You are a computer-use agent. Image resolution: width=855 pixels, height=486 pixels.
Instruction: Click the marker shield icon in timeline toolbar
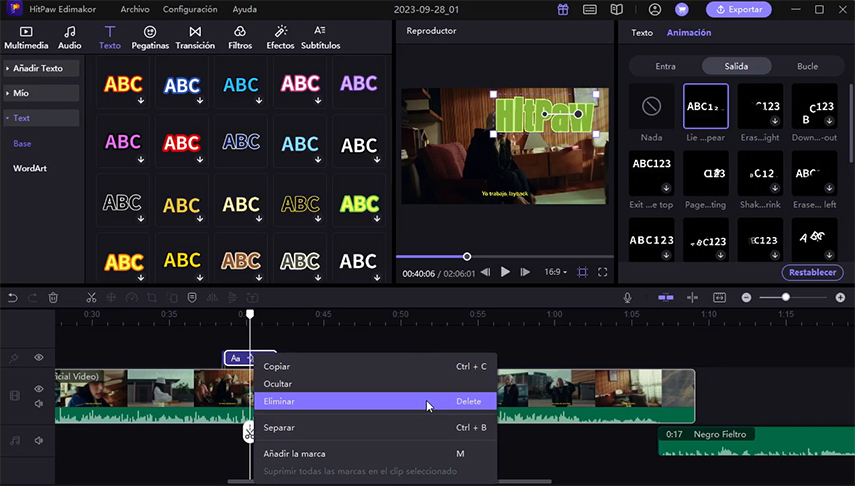tap(192, 298)
